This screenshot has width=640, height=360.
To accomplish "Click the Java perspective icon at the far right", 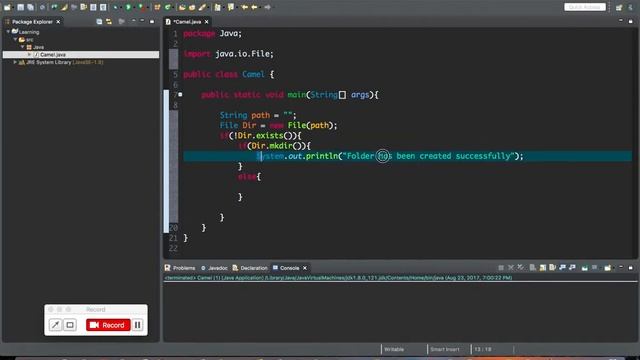I will pos(631,7).
